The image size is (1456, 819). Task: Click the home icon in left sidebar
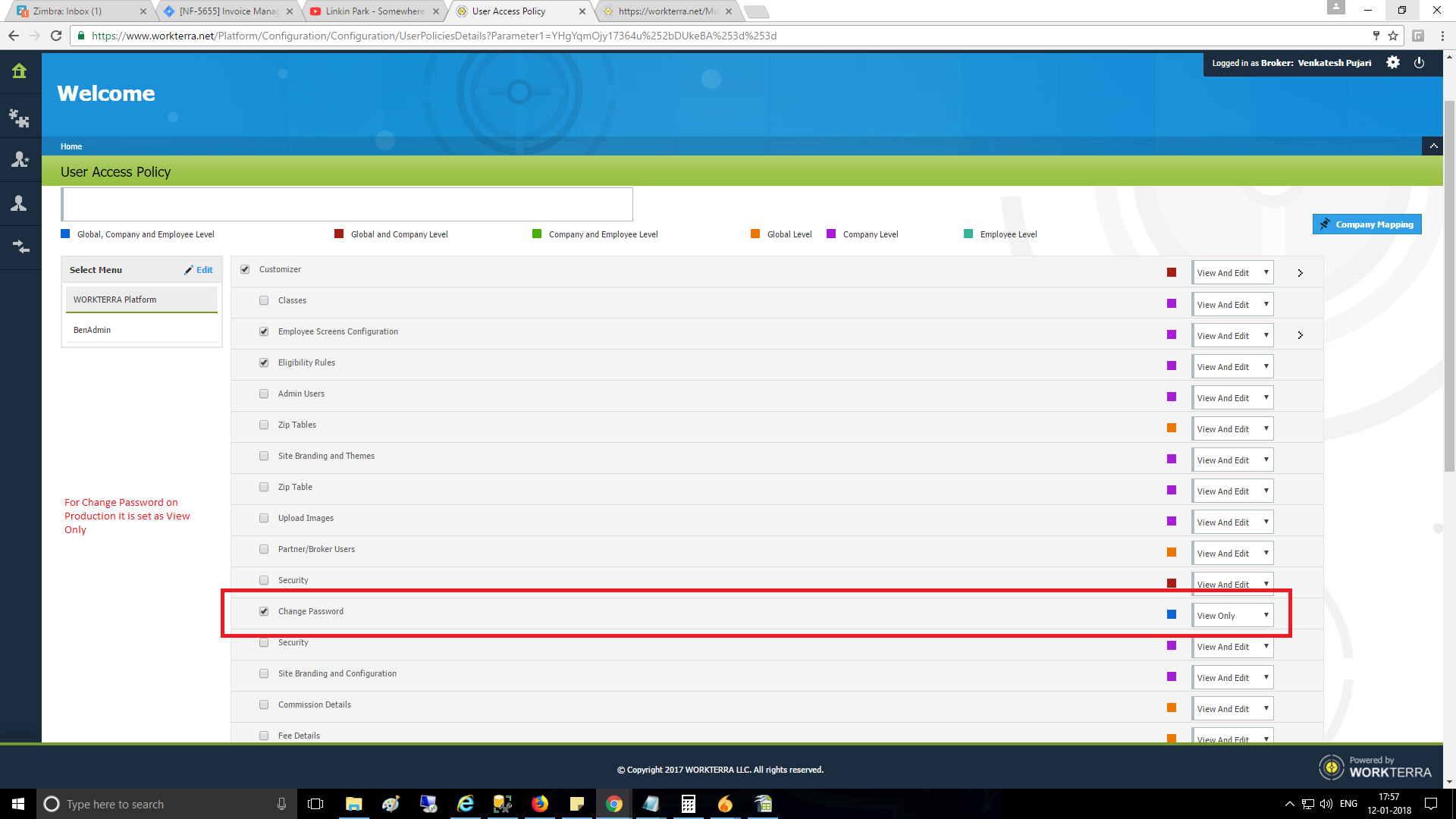click(19, 71)
